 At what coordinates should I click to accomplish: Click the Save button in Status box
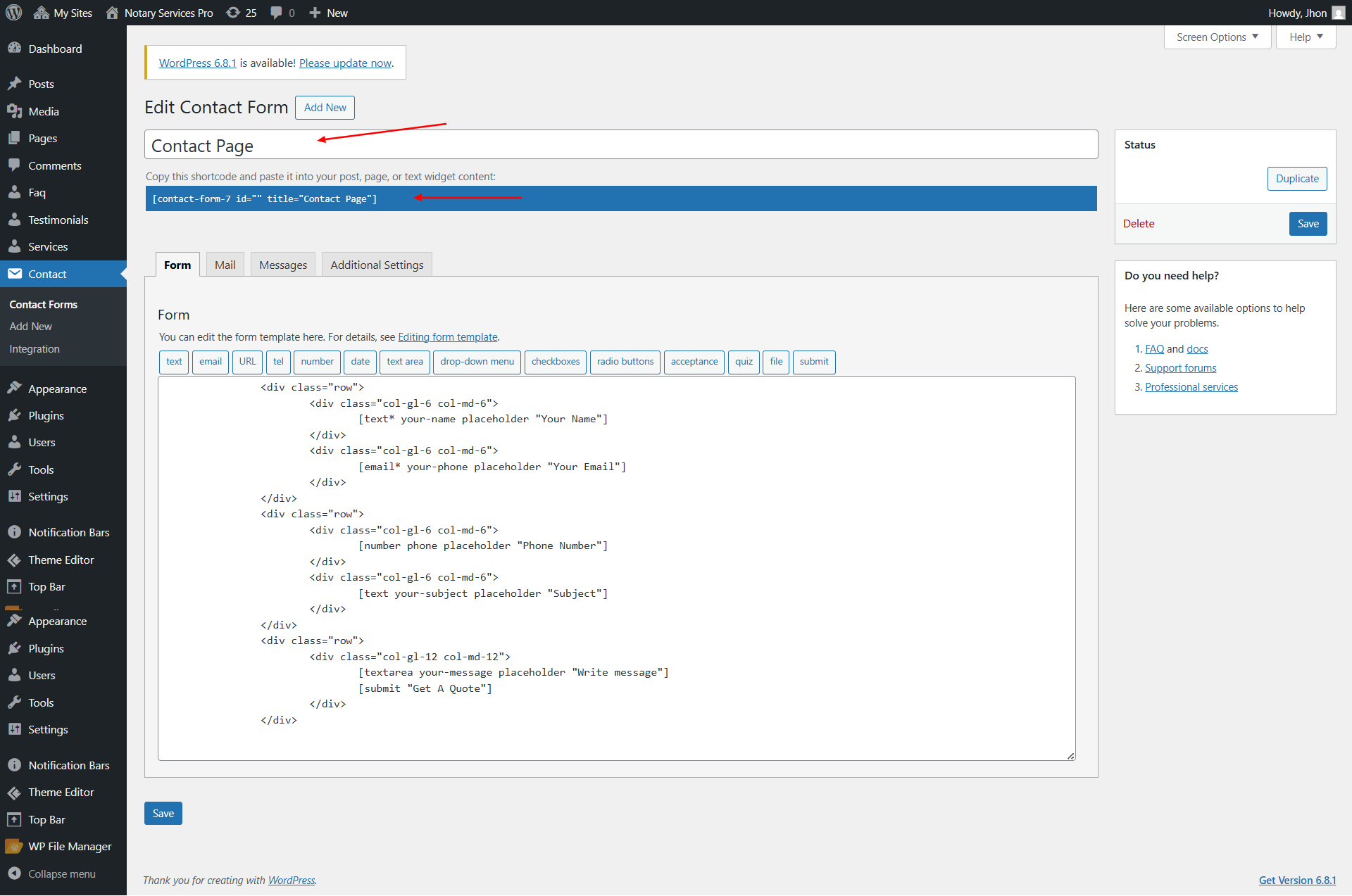click(x=1308, y=224)
